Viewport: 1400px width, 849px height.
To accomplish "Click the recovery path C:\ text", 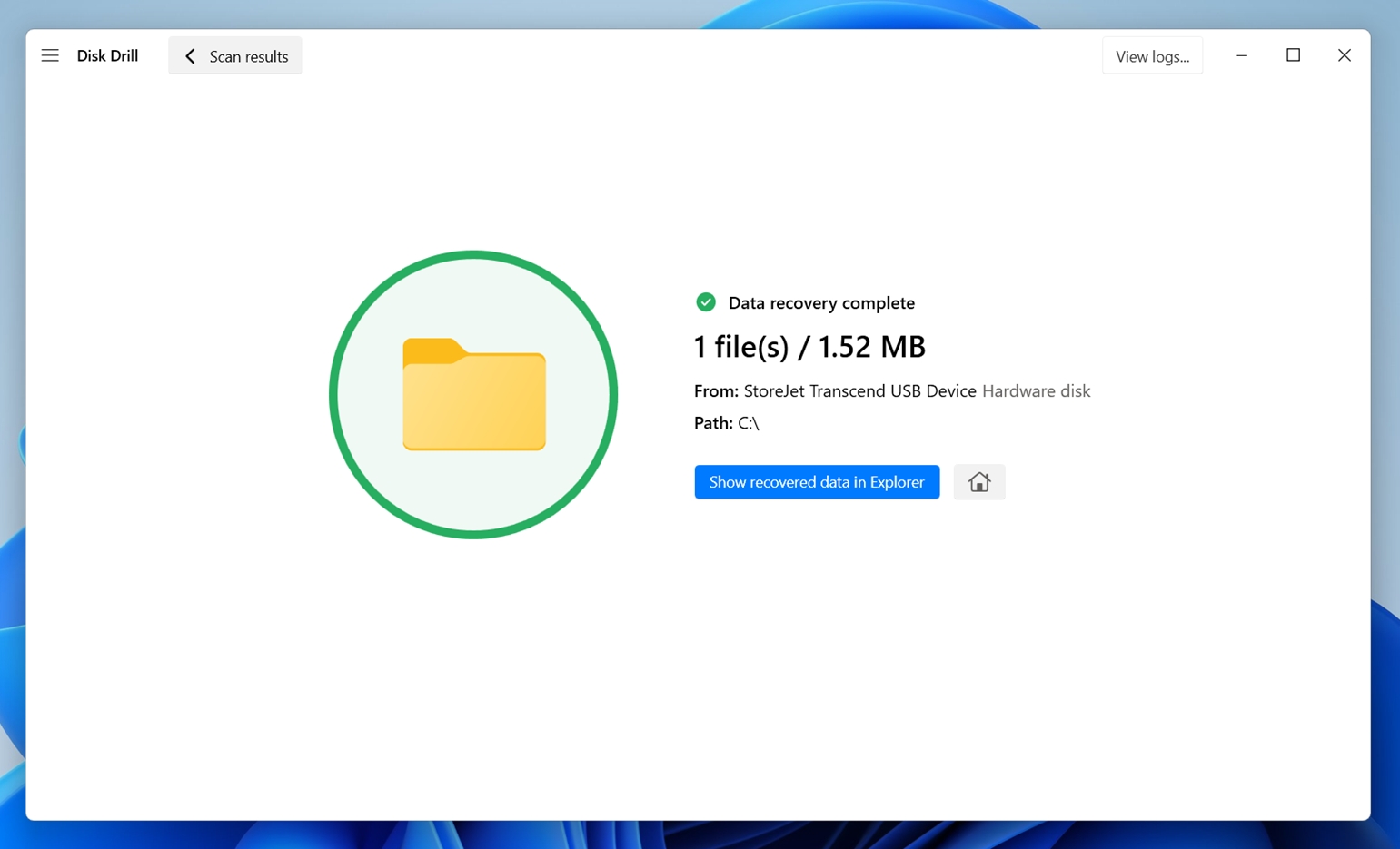I will click(749, 423).
